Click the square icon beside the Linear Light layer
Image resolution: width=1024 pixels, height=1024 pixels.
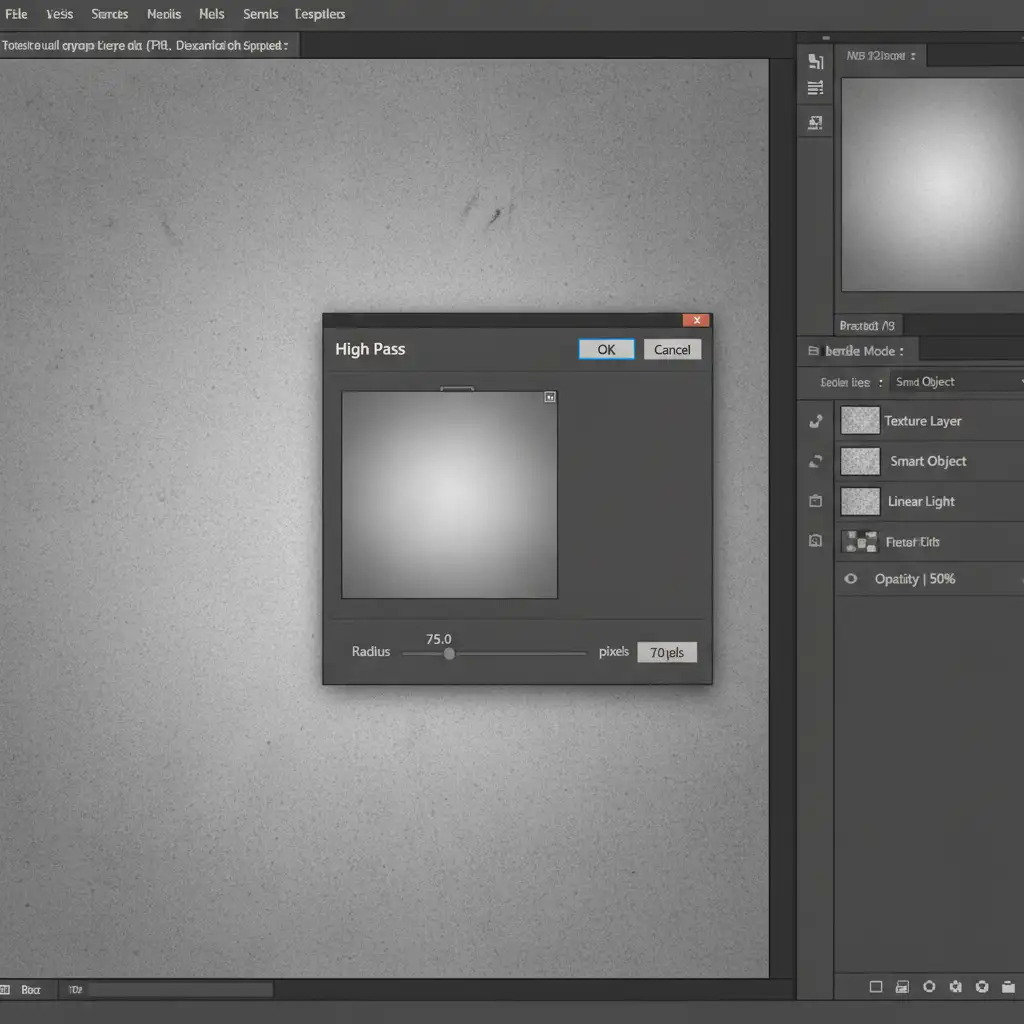tap(815, 501)
